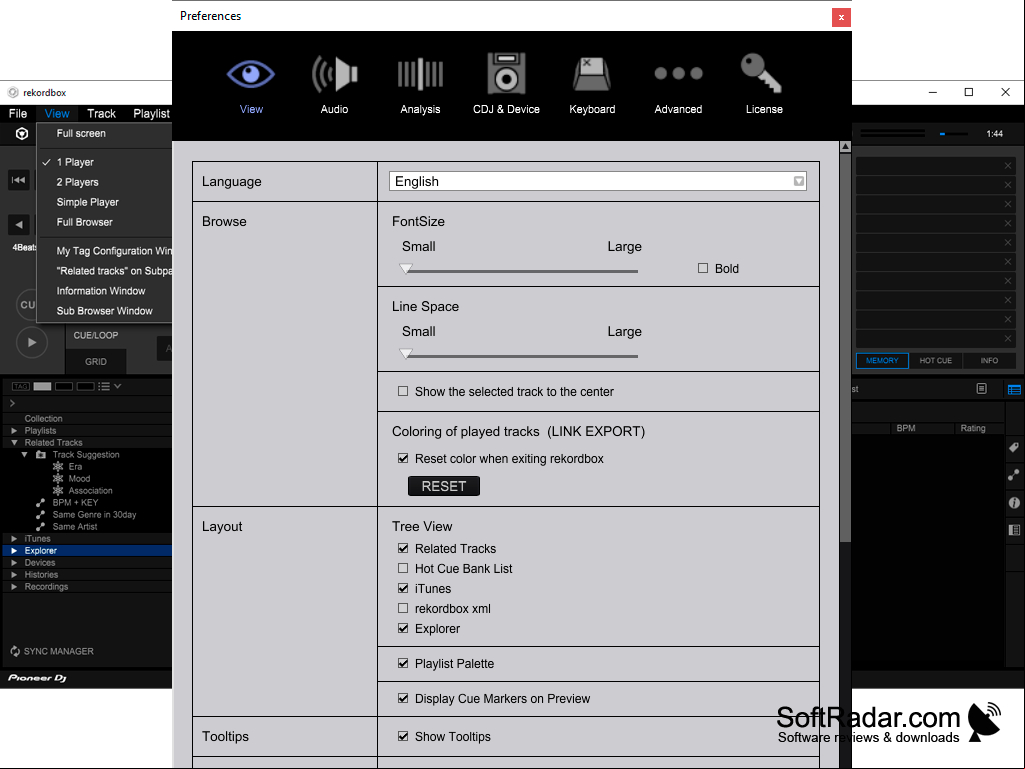Image resolution: width=1025 pixels, height=769 pixels.
Task: Toggle Show the selected track to the center
Action: pyautogui.click(x=403, y=391)
